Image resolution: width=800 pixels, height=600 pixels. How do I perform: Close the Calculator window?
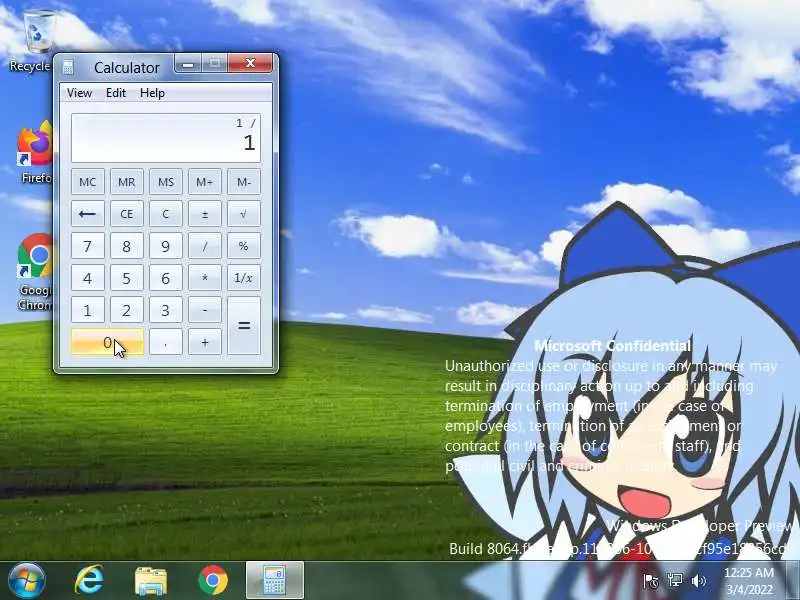pyautogui.click(x=250, y=63)
